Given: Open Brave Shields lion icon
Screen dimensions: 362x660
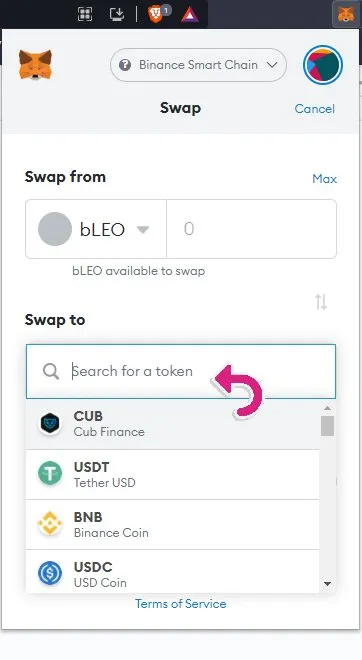Looking at the screenshot, I should tap(156, 14).
